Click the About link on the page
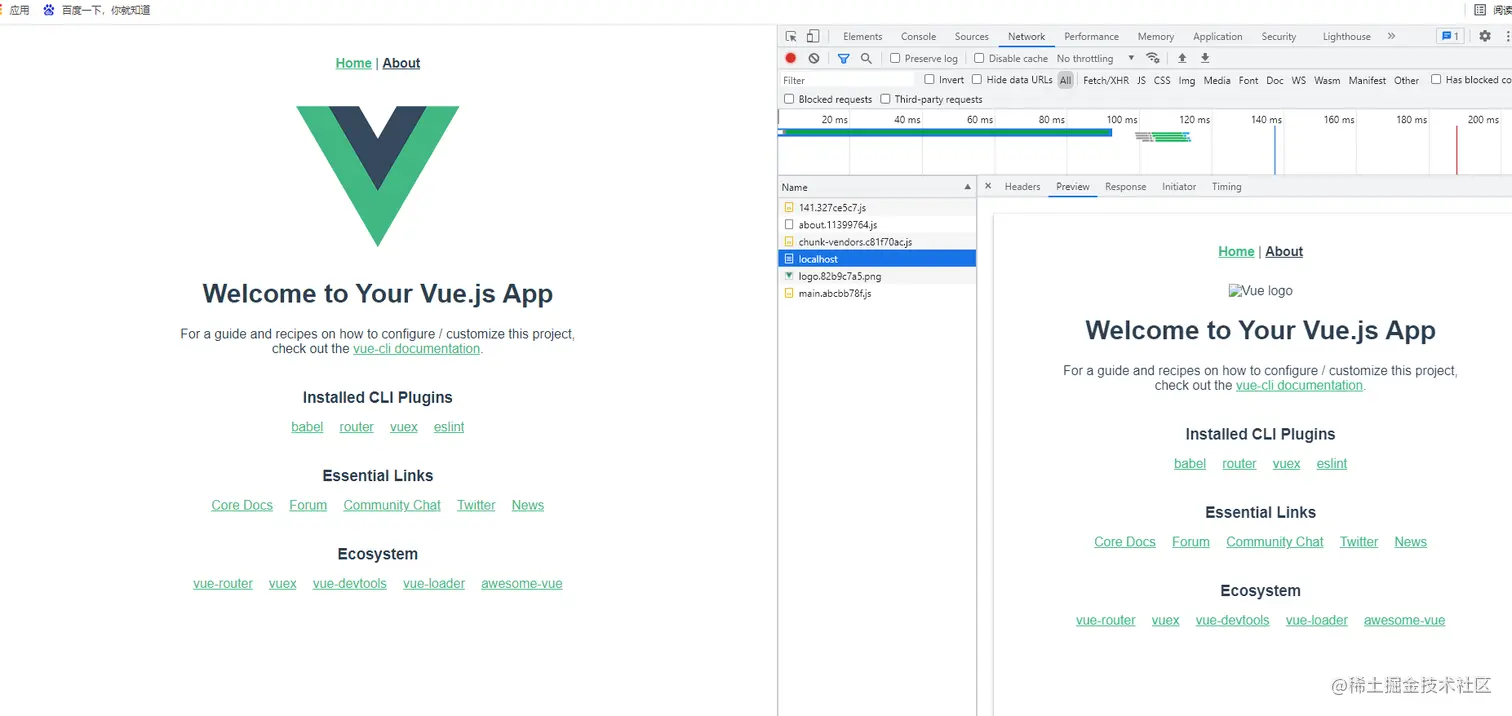1512x716 pixels. click(401, 63)
